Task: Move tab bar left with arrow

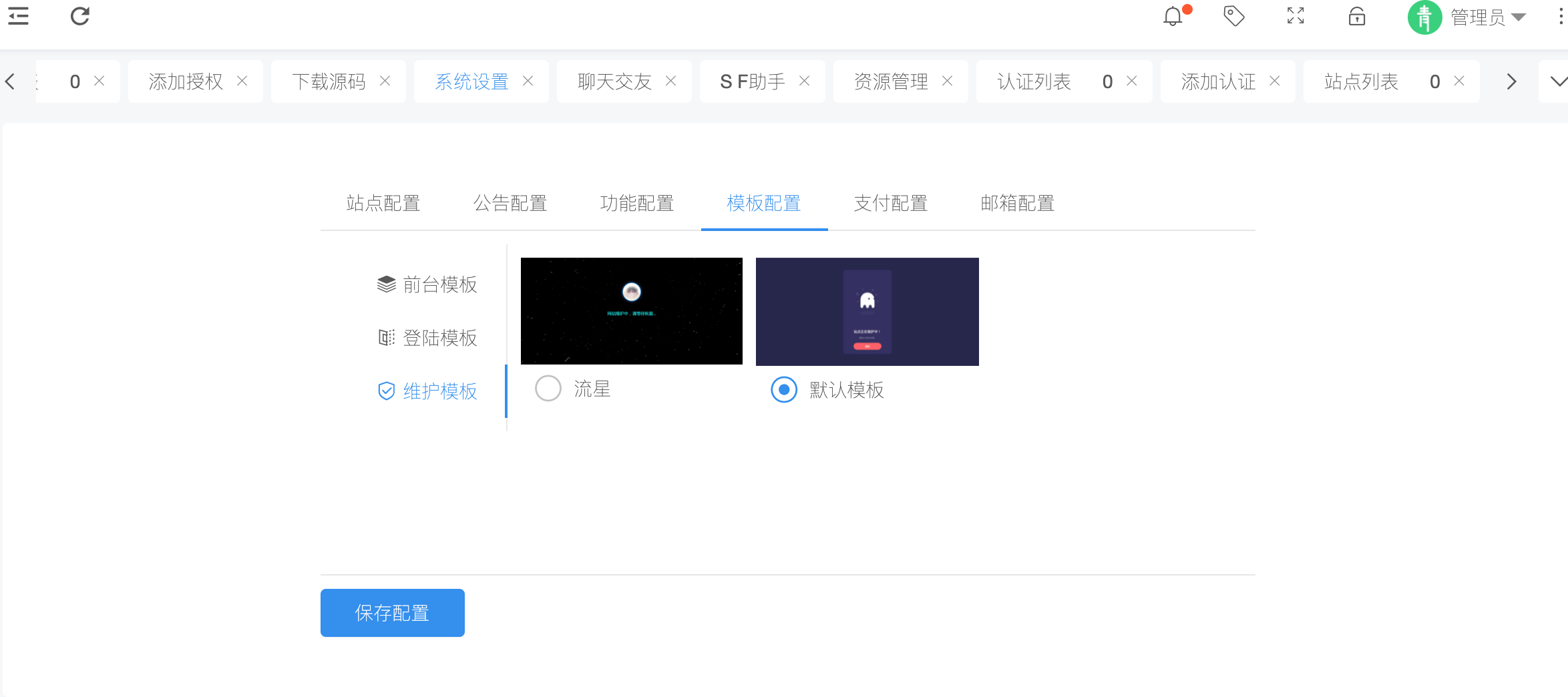Action: pyautogui.click(x=10, y=81)
